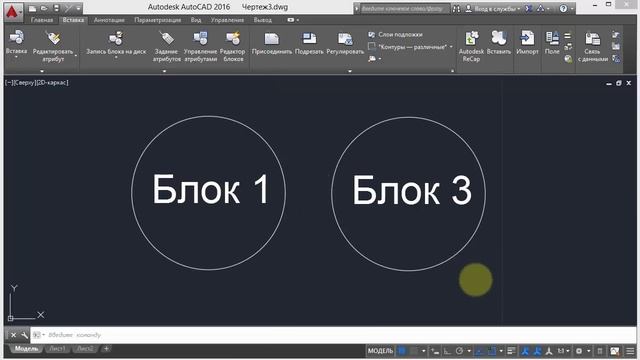Click the Подрезать clip icon

point(309,39)
